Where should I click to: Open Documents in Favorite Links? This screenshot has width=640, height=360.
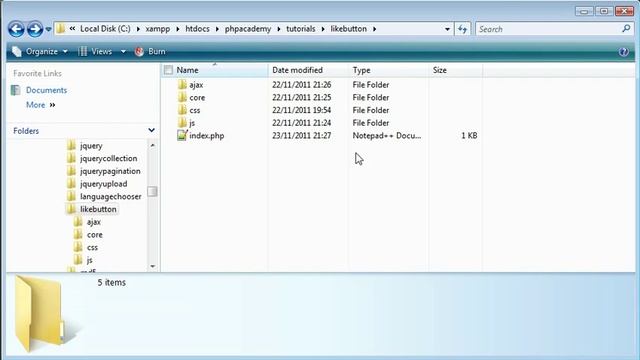(x=46, y=90)
